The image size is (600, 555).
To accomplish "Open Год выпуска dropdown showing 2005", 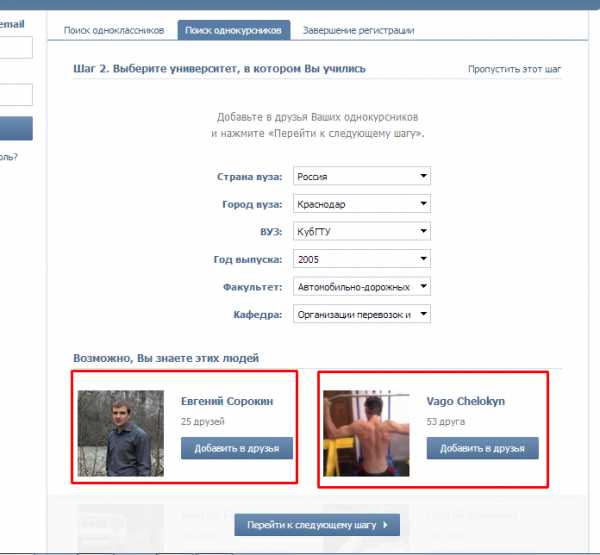I will [x=362, y=259].
